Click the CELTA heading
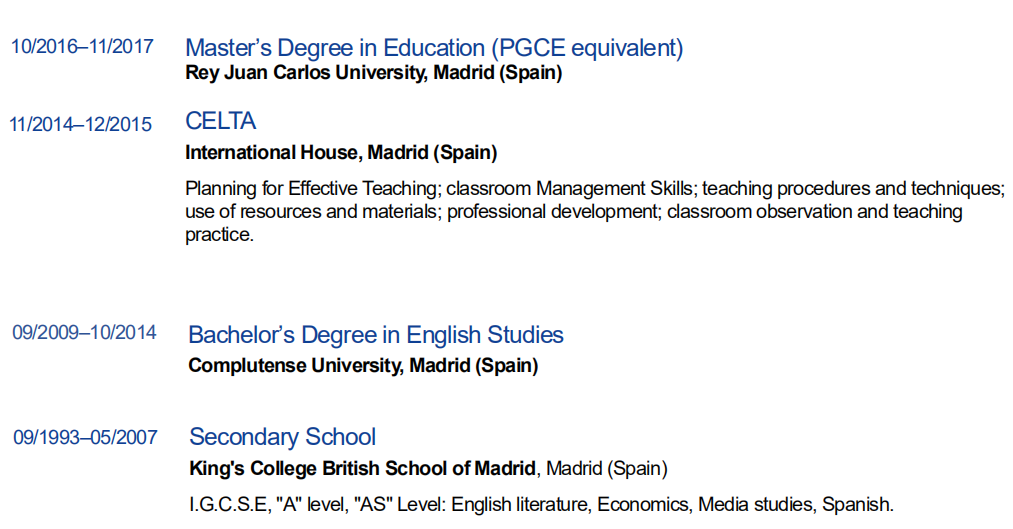Screen dimensions: 1013x529 (x=220, y=121)
